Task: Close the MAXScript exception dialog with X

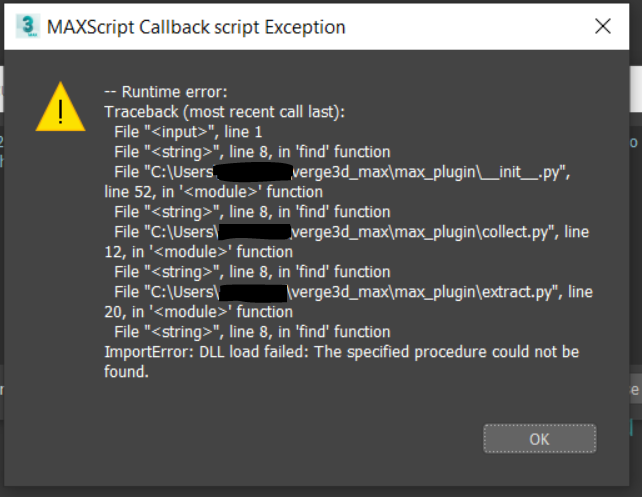Action: 603,27
